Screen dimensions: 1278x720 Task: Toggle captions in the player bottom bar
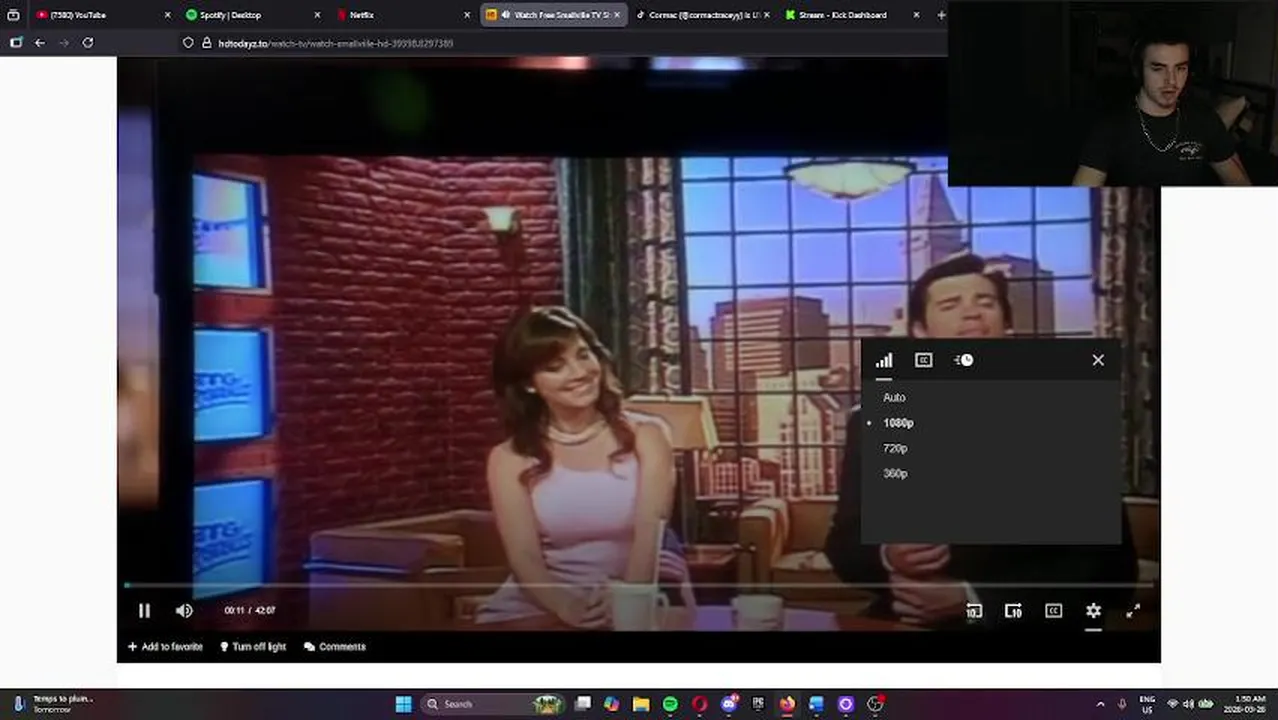tap(1053, 611)
